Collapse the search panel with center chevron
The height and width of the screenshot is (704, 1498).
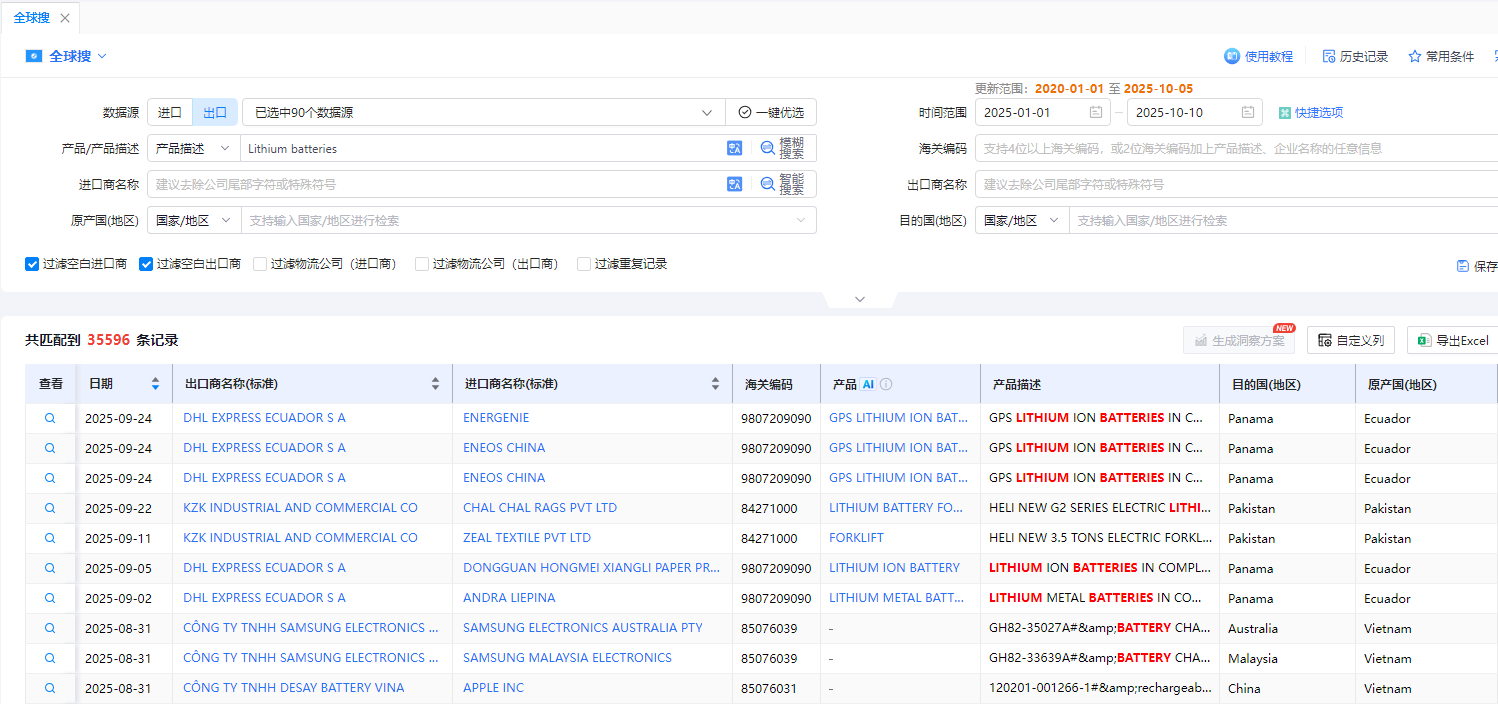point(859,298)
